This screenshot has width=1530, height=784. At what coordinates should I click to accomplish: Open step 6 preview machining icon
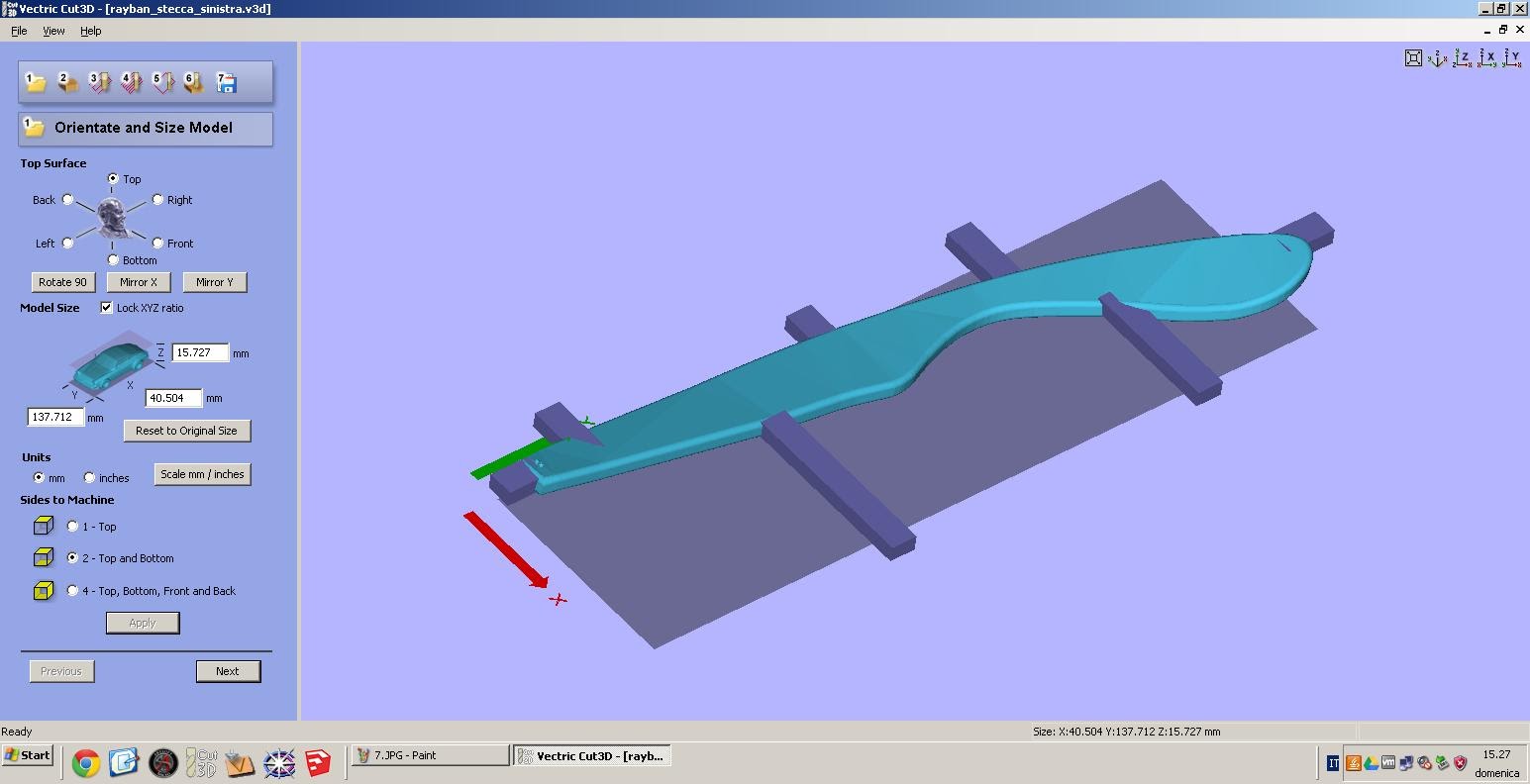(x=194, y=82)
